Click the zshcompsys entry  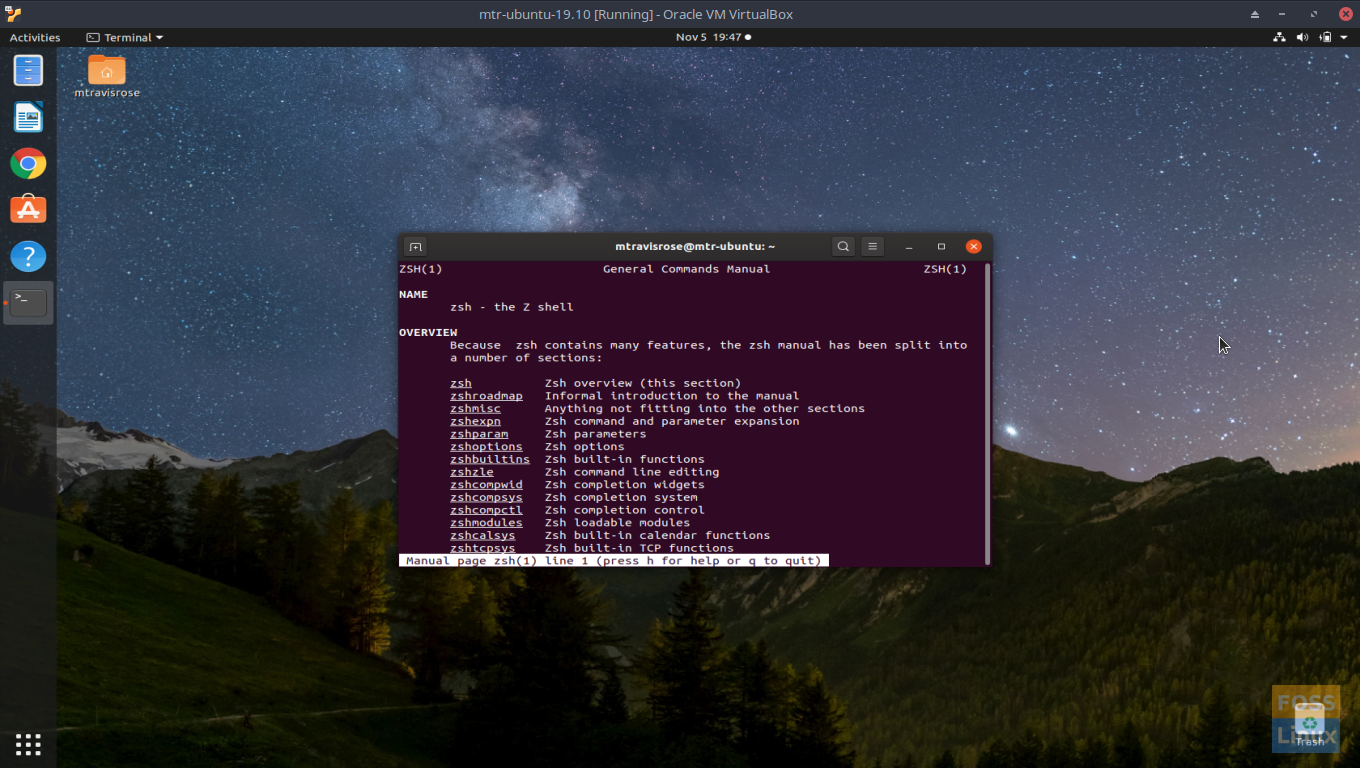[x=486, y=497]
